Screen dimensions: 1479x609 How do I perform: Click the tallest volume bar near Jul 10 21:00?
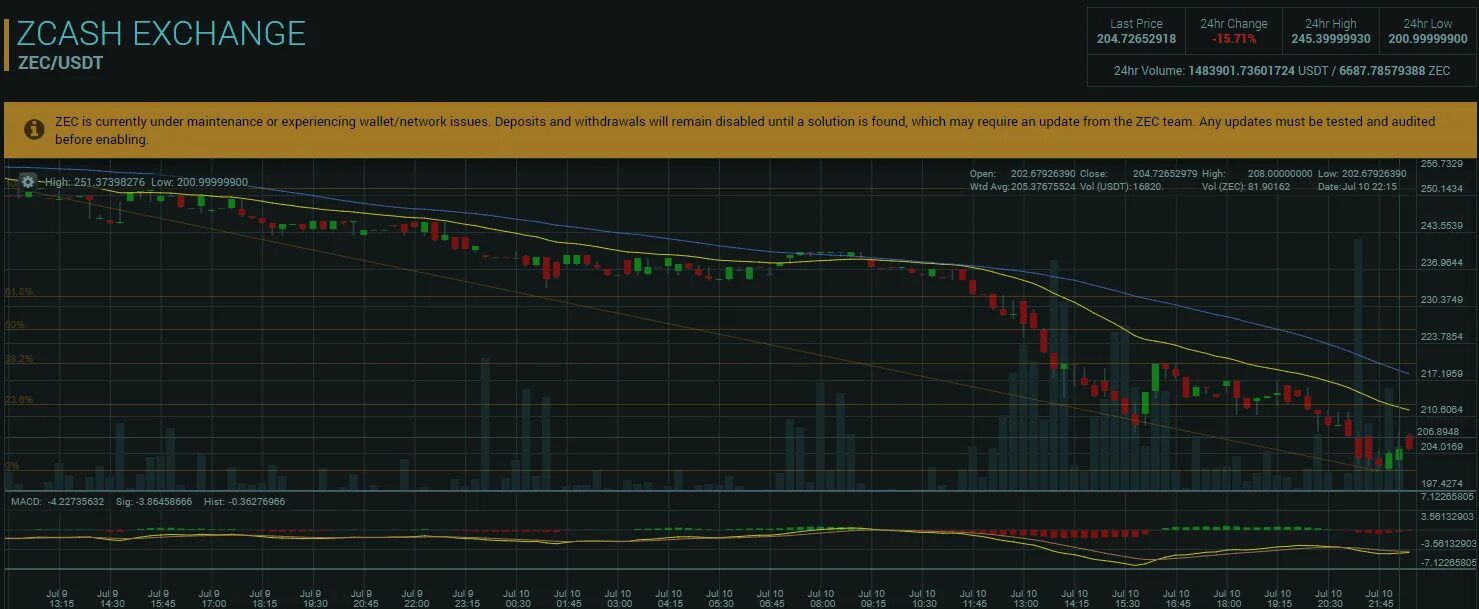coord(1358,364)
